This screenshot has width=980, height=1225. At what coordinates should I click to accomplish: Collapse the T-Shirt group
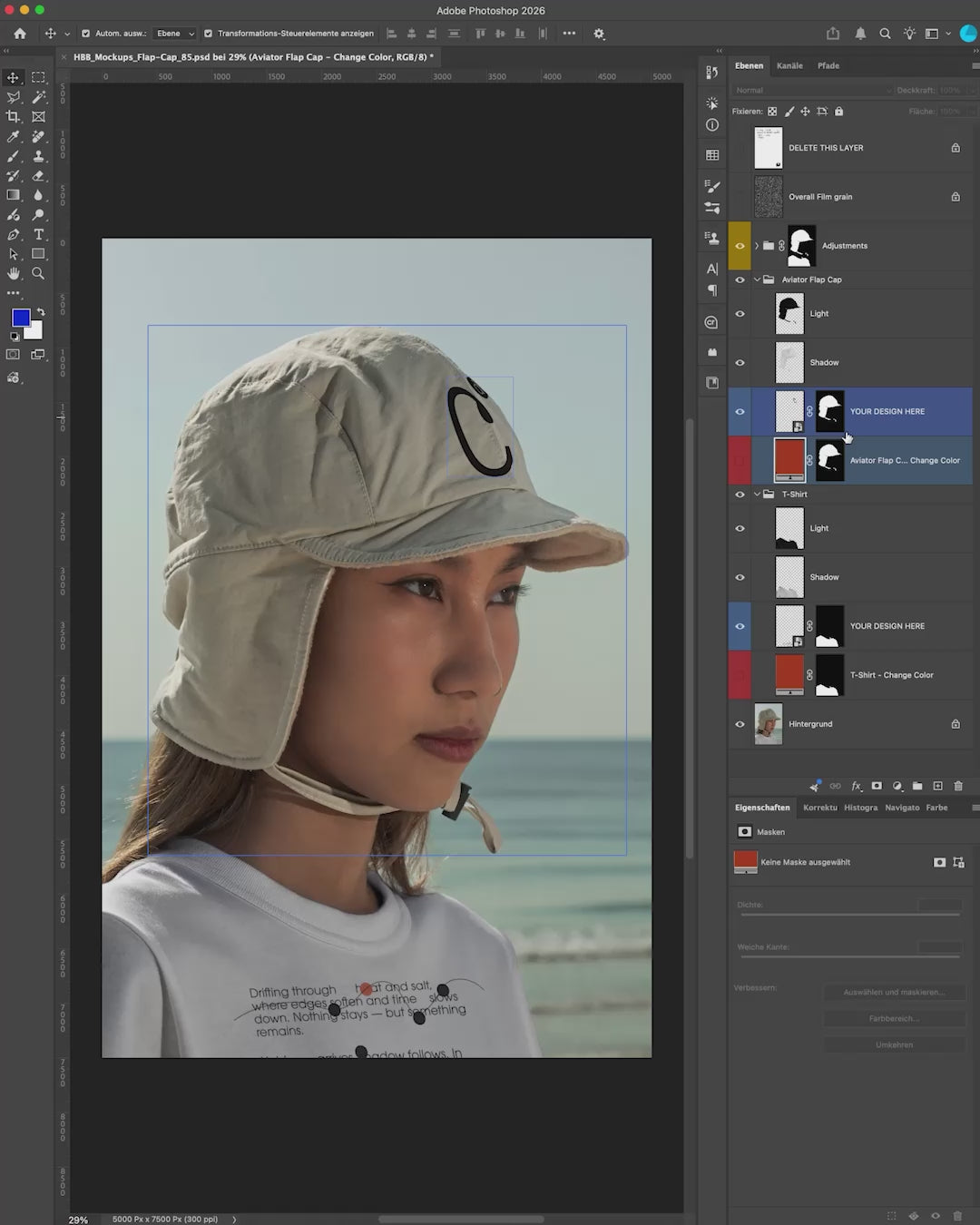click(x=757, y=495)
